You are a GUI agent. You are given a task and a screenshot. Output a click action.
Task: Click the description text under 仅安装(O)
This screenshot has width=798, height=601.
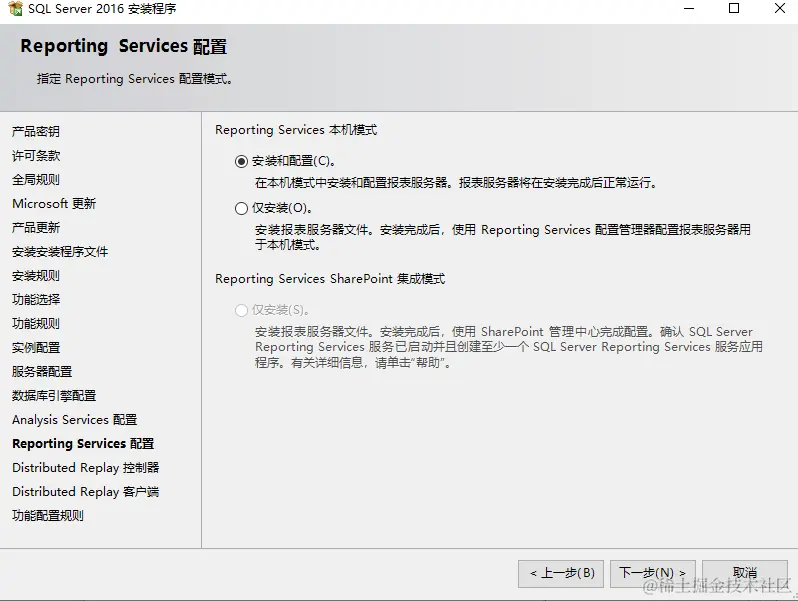(503, 237)
